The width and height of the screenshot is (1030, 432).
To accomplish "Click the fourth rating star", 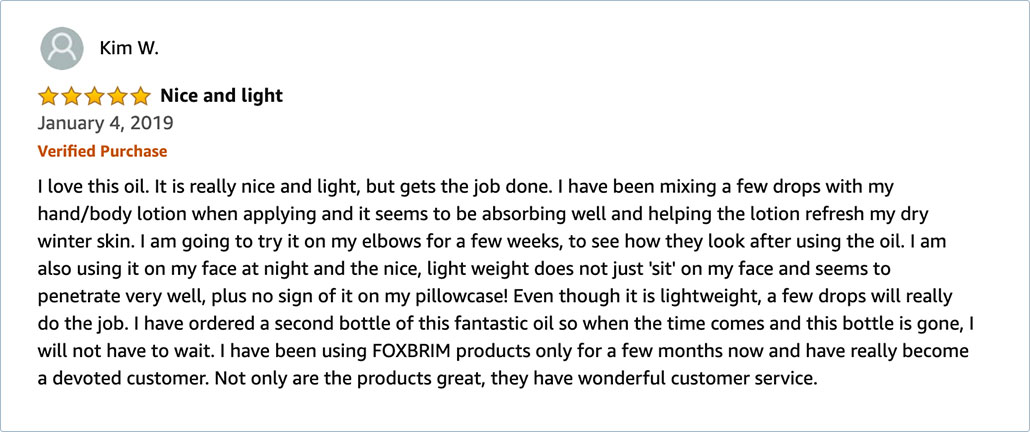I will [118, 97].
